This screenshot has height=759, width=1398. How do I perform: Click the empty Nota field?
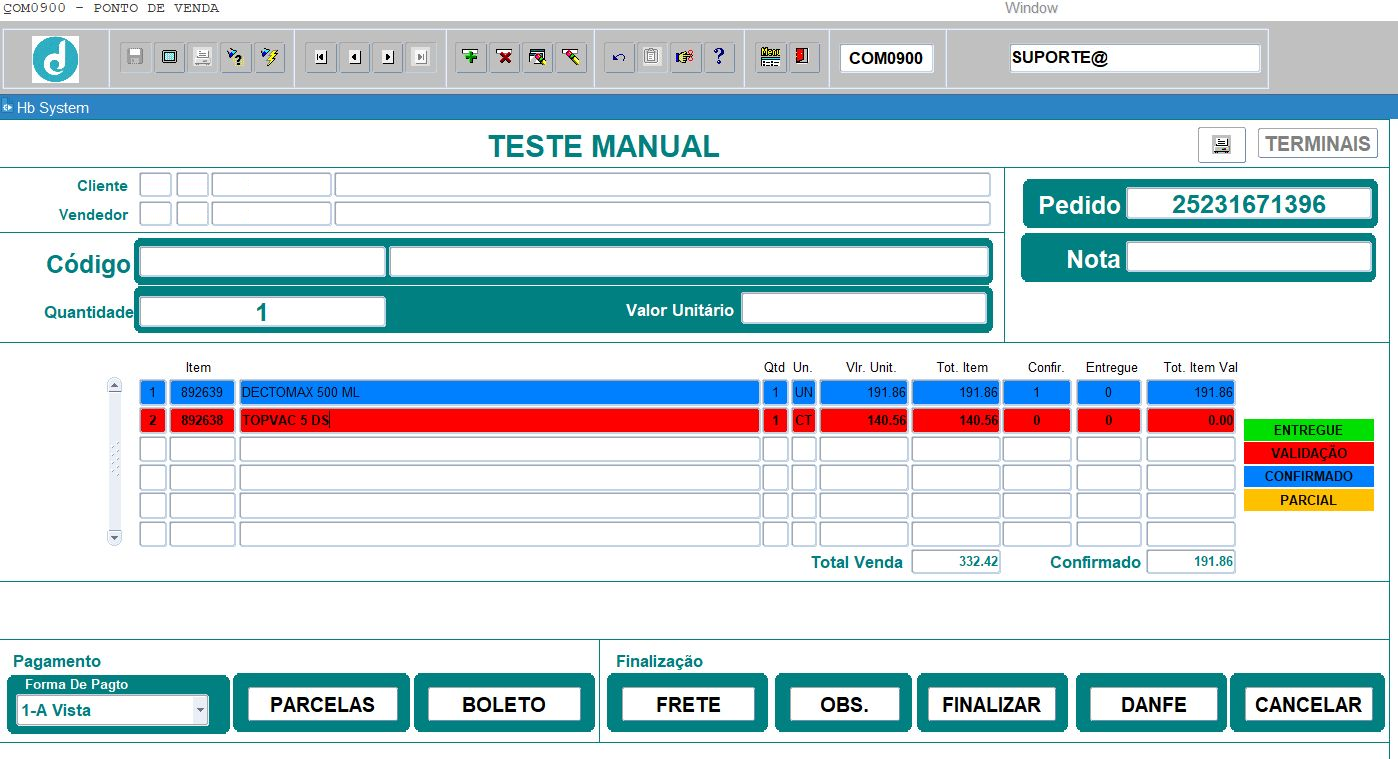pos(1249,257)
